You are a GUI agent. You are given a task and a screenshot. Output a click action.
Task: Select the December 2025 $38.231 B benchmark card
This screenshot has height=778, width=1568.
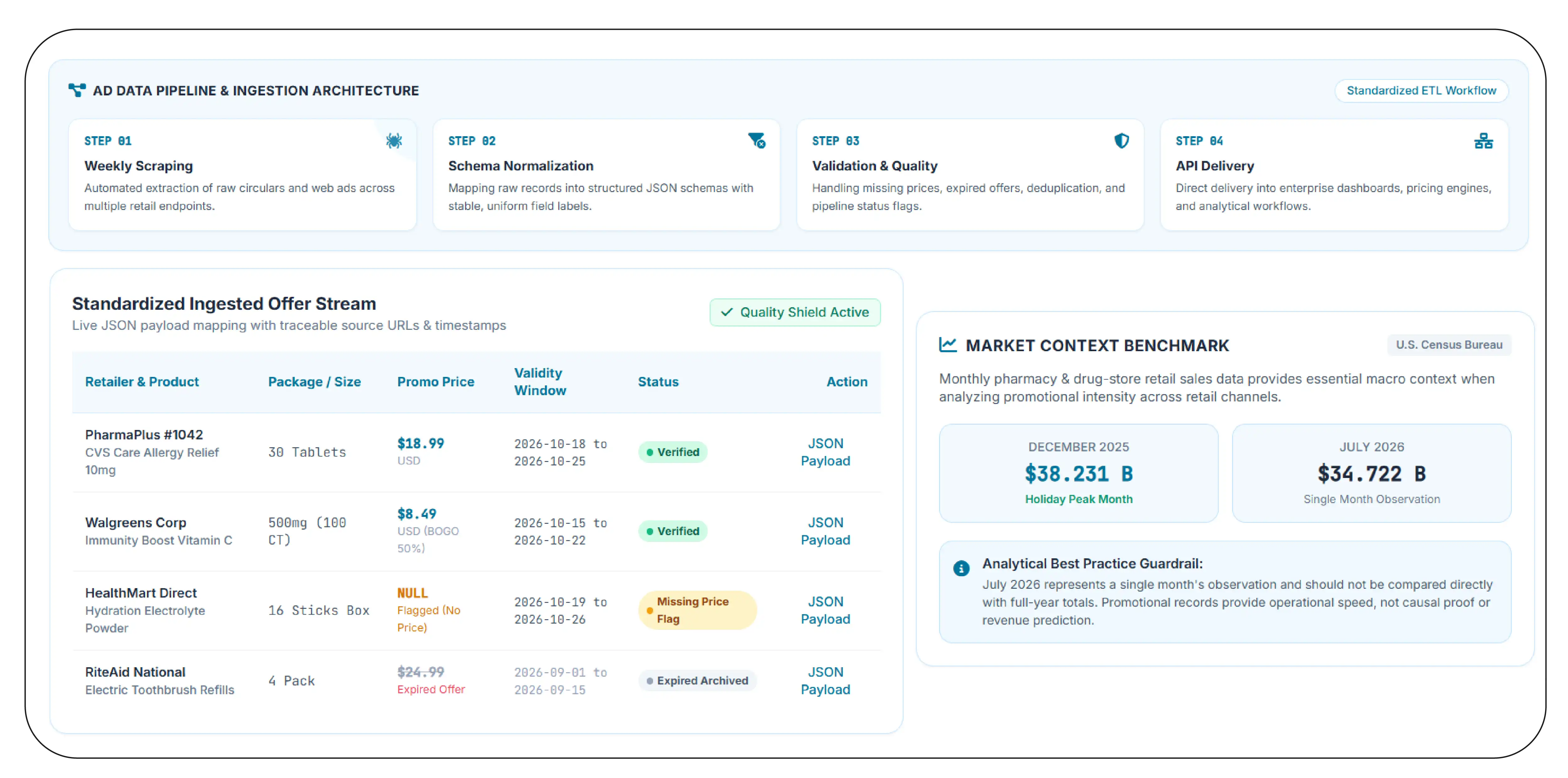pyautogui.click(x=1078, y=473)
